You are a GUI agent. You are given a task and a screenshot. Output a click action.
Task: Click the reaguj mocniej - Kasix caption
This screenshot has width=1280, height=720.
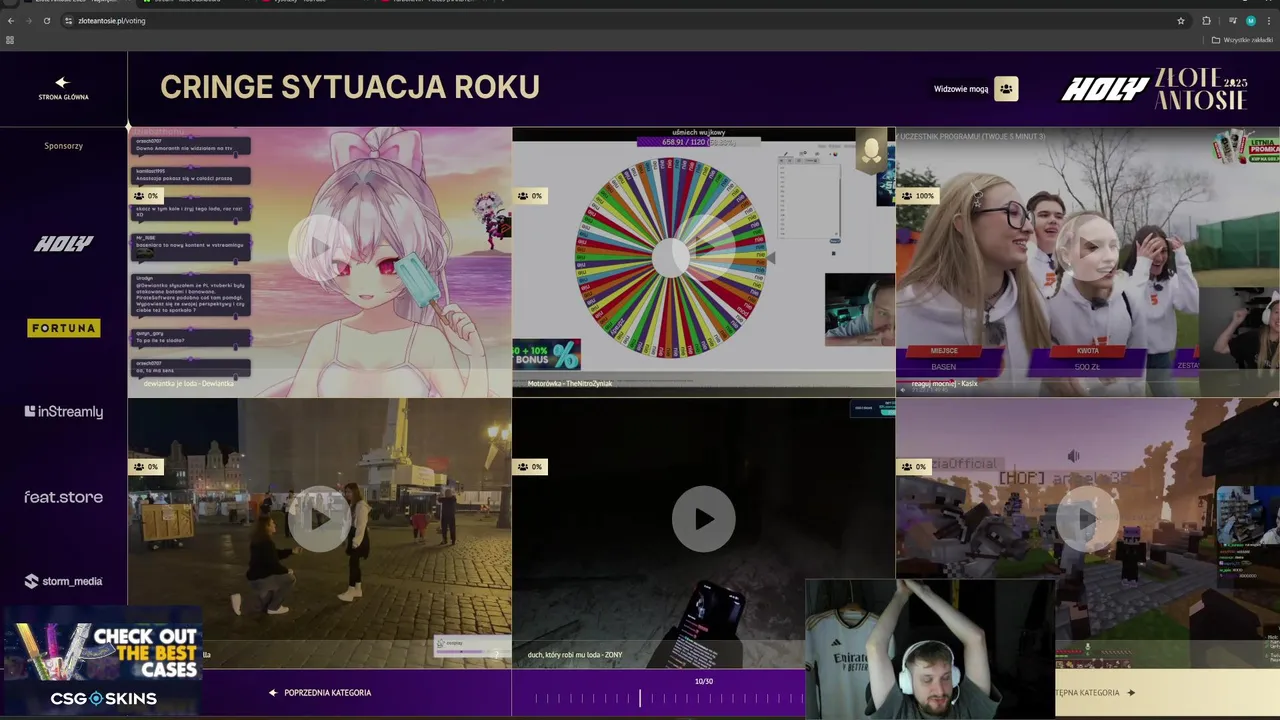point(944,383)
